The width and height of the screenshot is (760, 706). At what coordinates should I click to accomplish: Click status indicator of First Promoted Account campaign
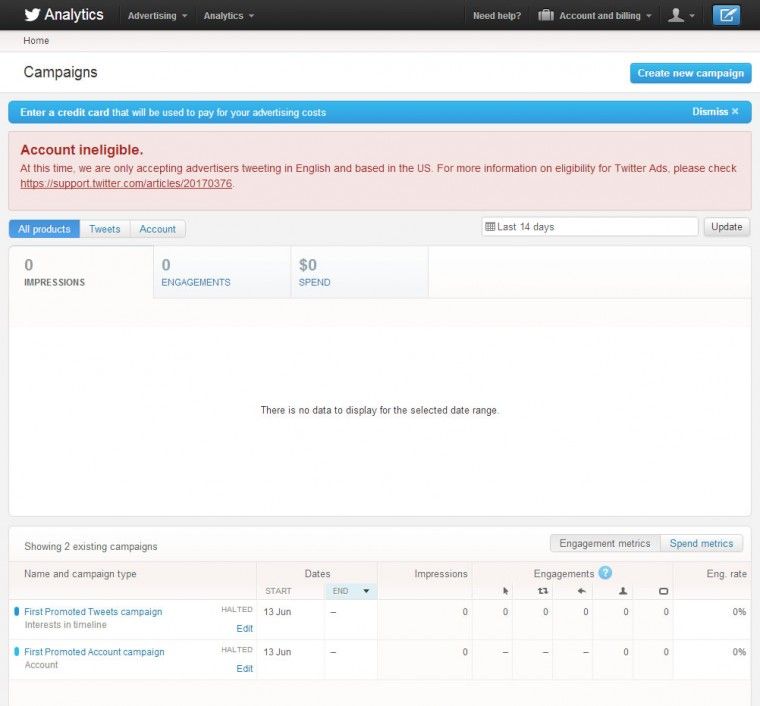(17, 651)
